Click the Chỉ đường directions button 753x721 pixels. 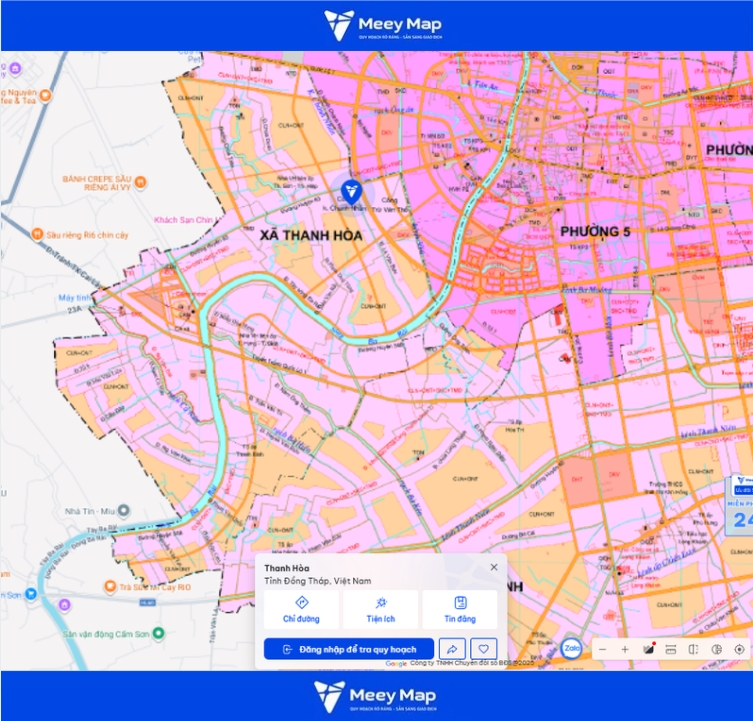pos(301,610)
